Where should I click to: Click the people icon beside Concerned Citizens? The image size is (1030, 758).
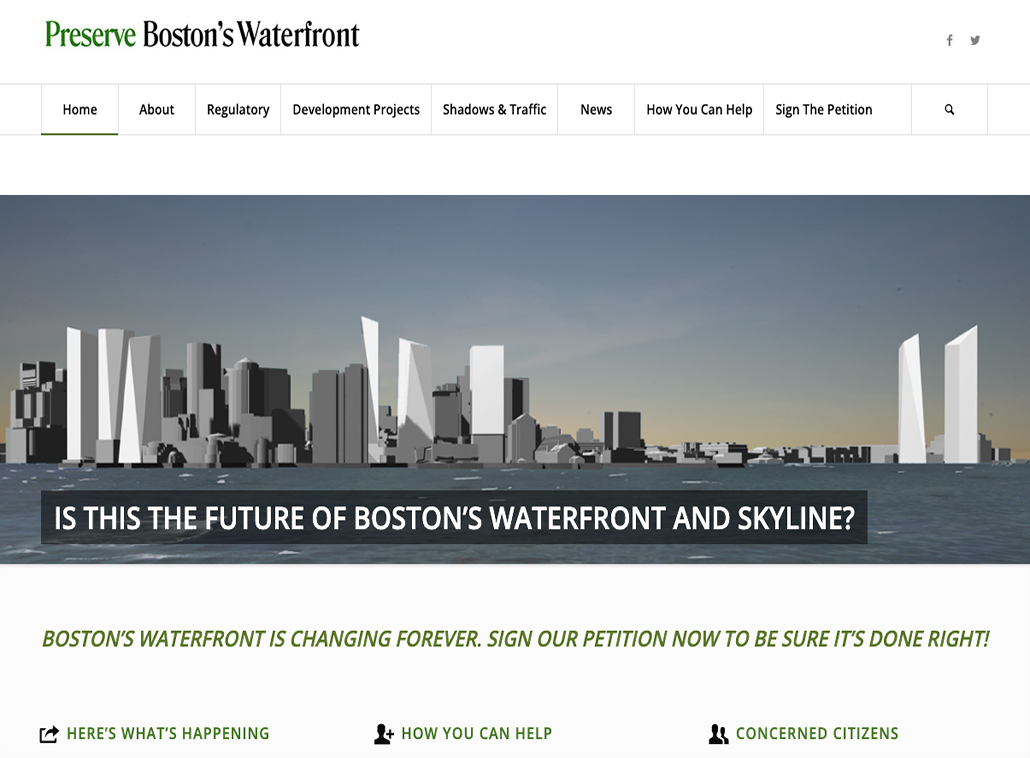(x=718, y=735)
